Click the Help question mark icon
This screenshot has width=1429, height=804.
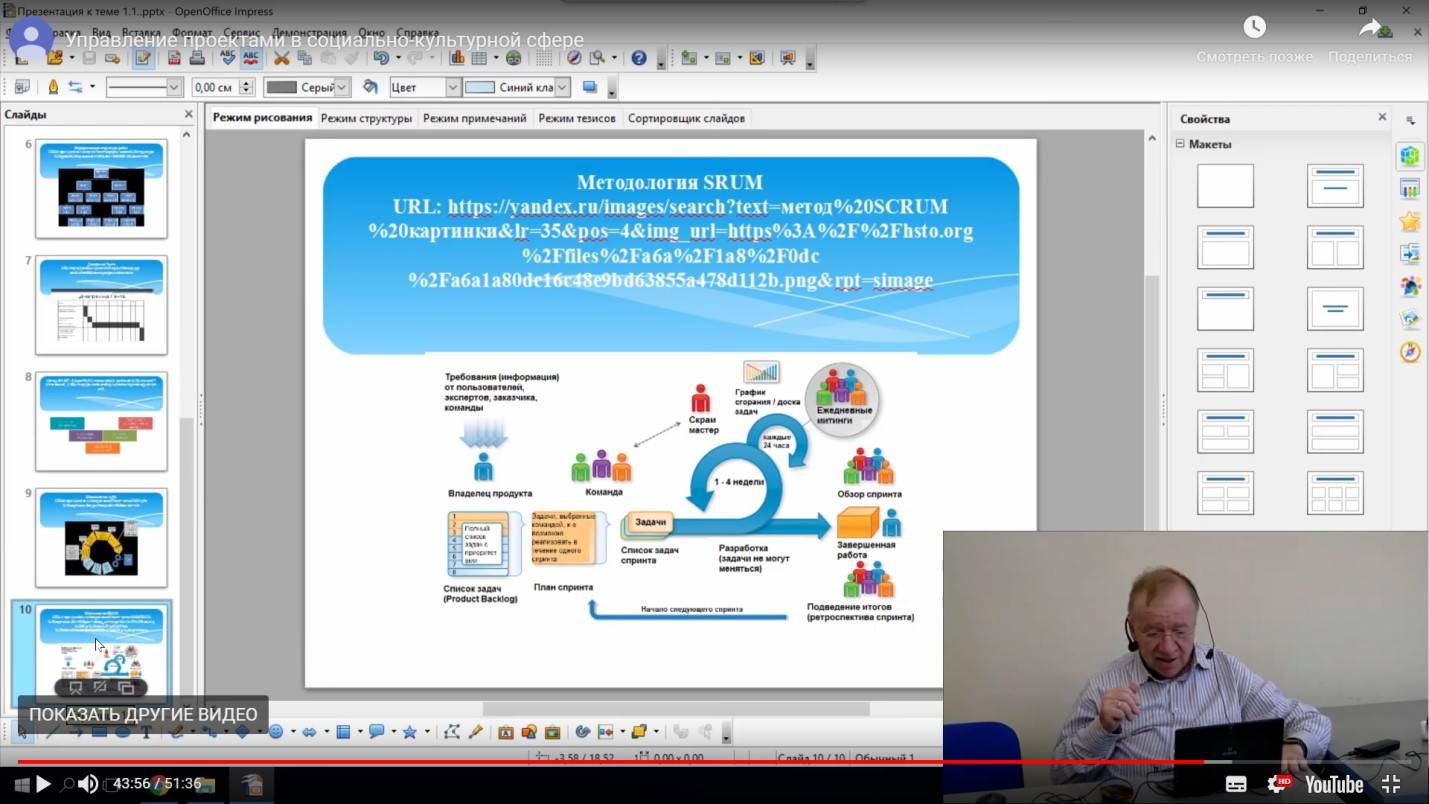tap(639, 58)
